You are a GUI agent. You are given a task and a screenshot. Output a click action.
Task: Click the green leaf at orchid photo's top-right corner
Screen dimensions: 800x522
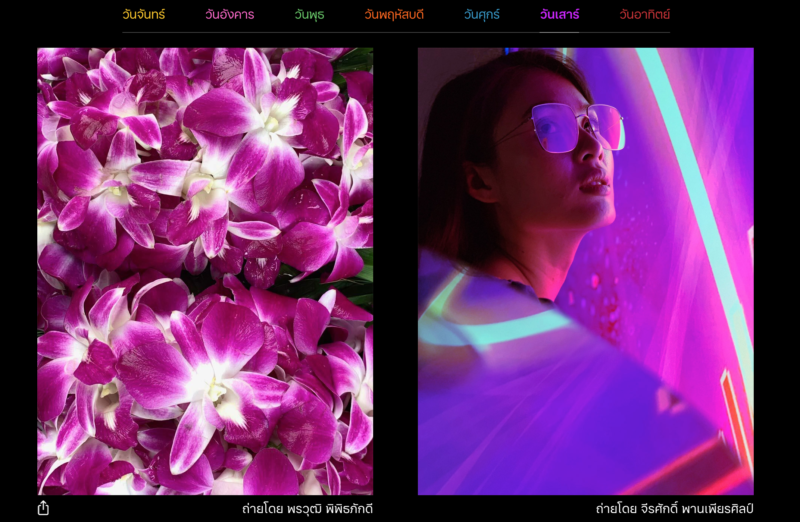click(x=358, y=60)
